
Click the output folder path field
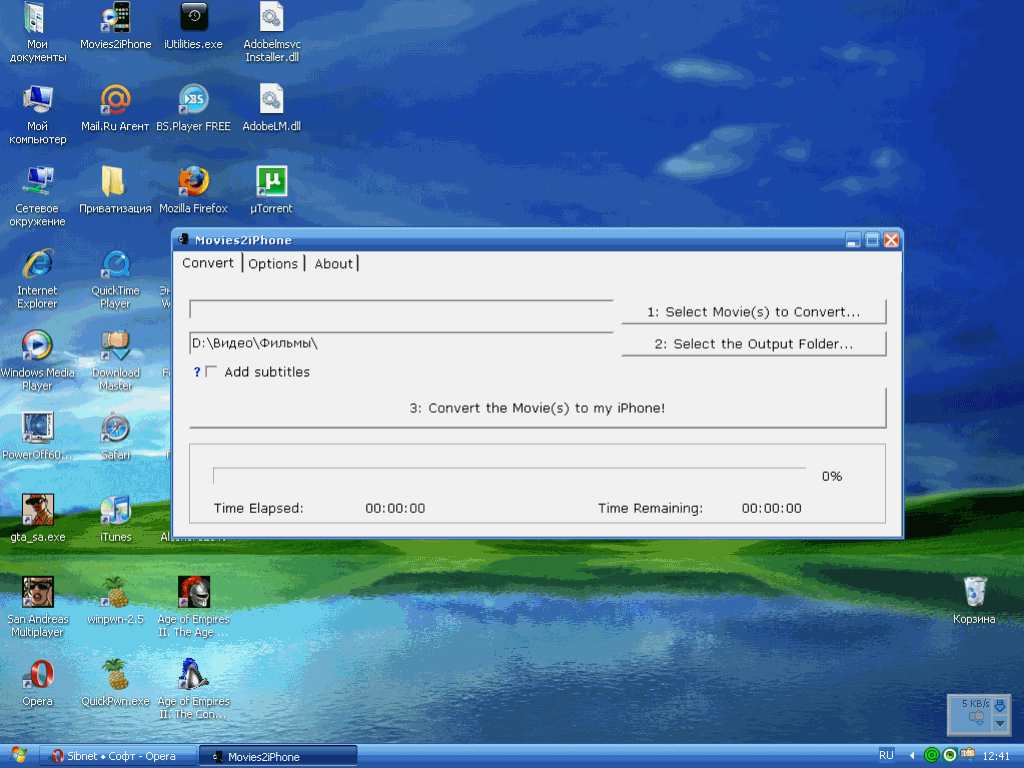pos(400,344)
